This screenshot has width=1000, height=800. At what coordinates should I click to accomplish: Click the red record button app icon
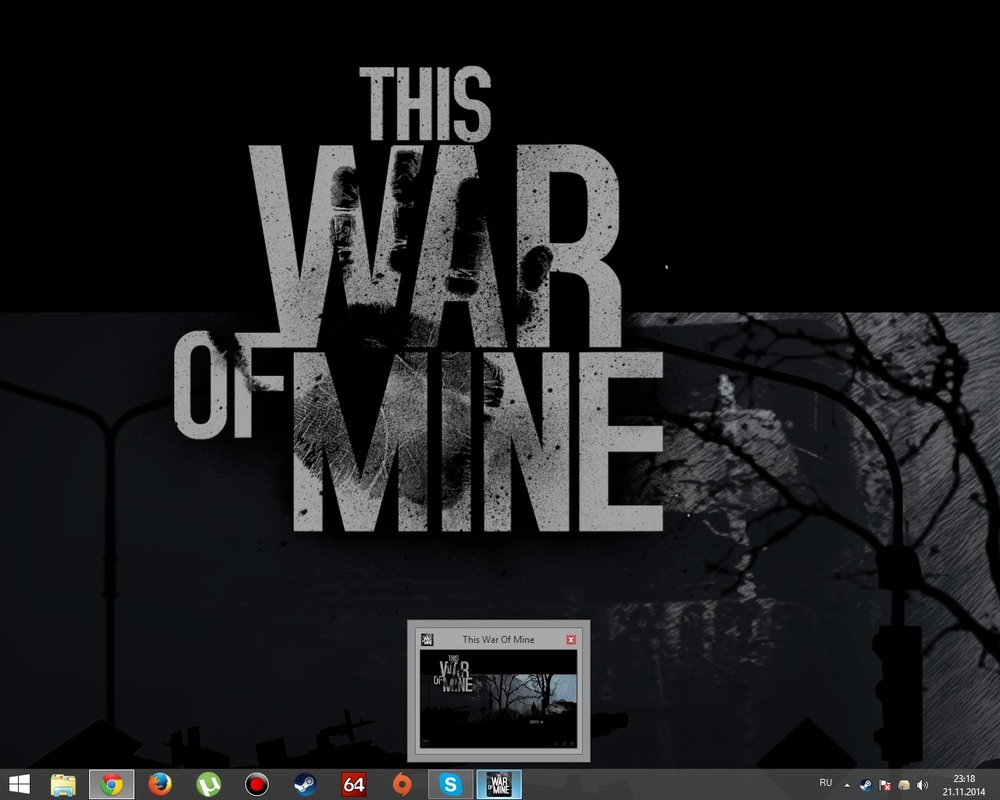(x=257, y=784)
